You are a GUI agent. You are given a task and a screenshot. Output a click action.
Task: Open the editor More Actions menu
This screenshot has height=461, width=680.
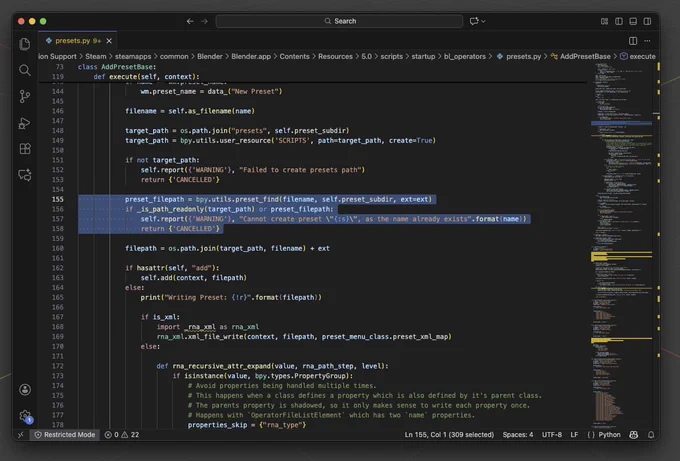[647, 41]
